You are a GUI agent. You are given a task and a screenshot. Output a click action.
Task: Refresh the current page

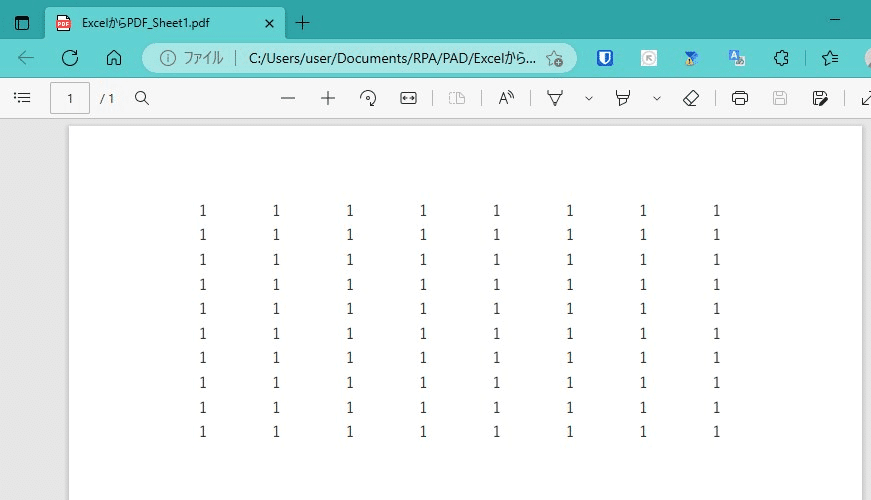tap(70, 58)
